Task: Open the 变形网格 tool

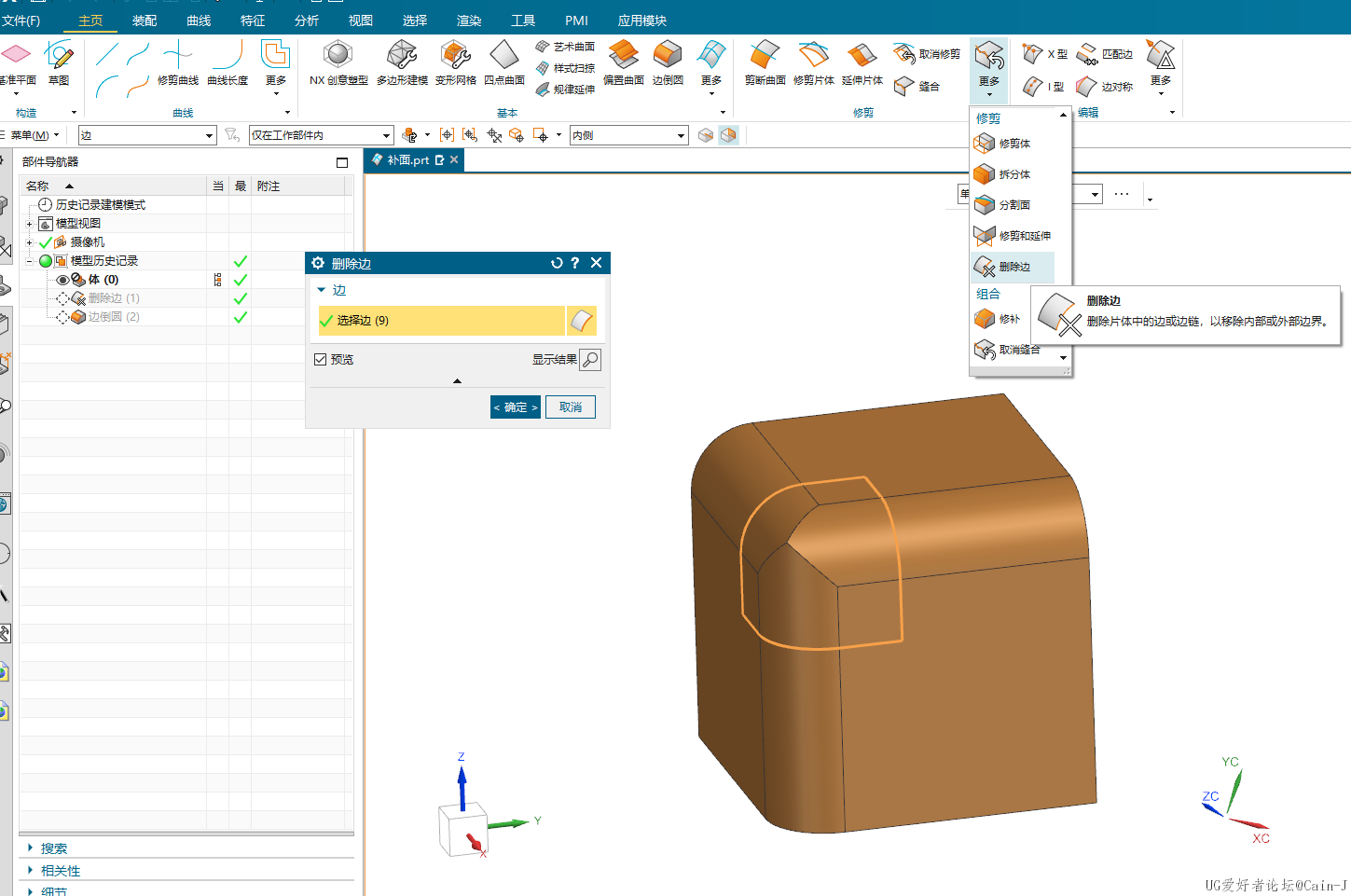Action: click(x=455, y=62)
